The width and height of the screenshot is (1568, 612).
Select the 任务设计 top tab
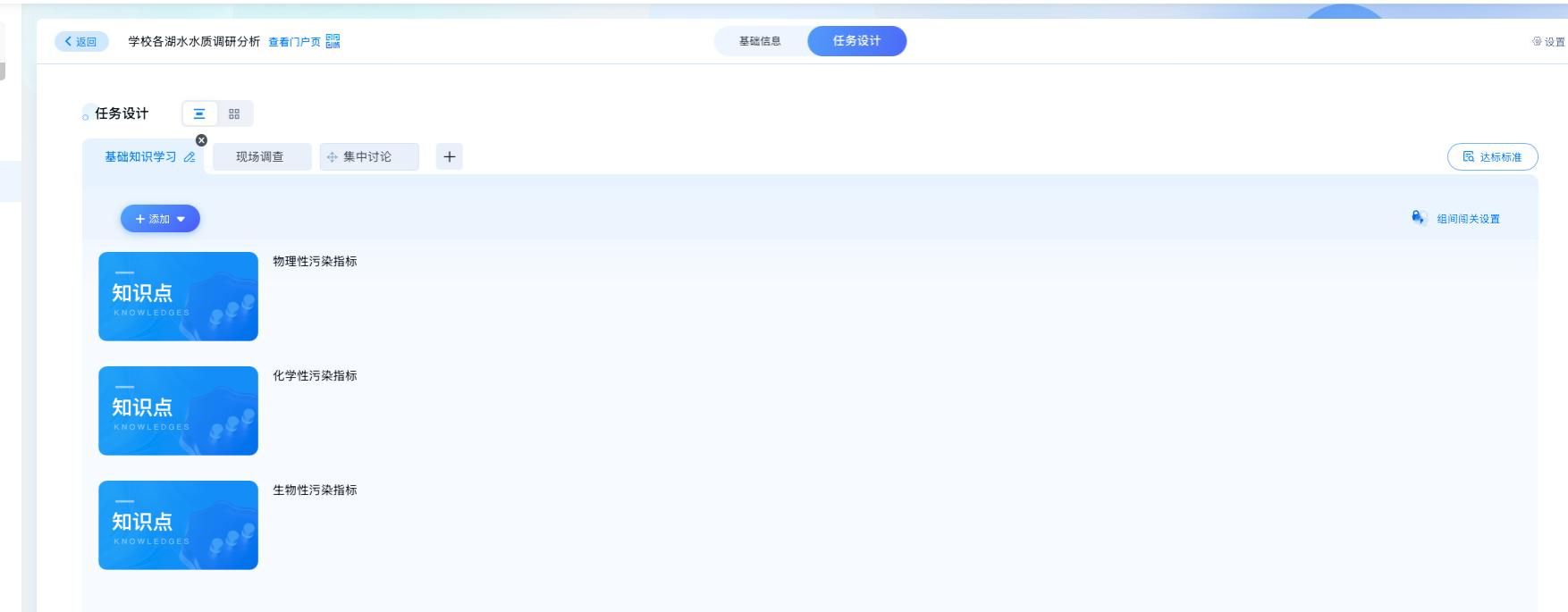pos(856,41)
